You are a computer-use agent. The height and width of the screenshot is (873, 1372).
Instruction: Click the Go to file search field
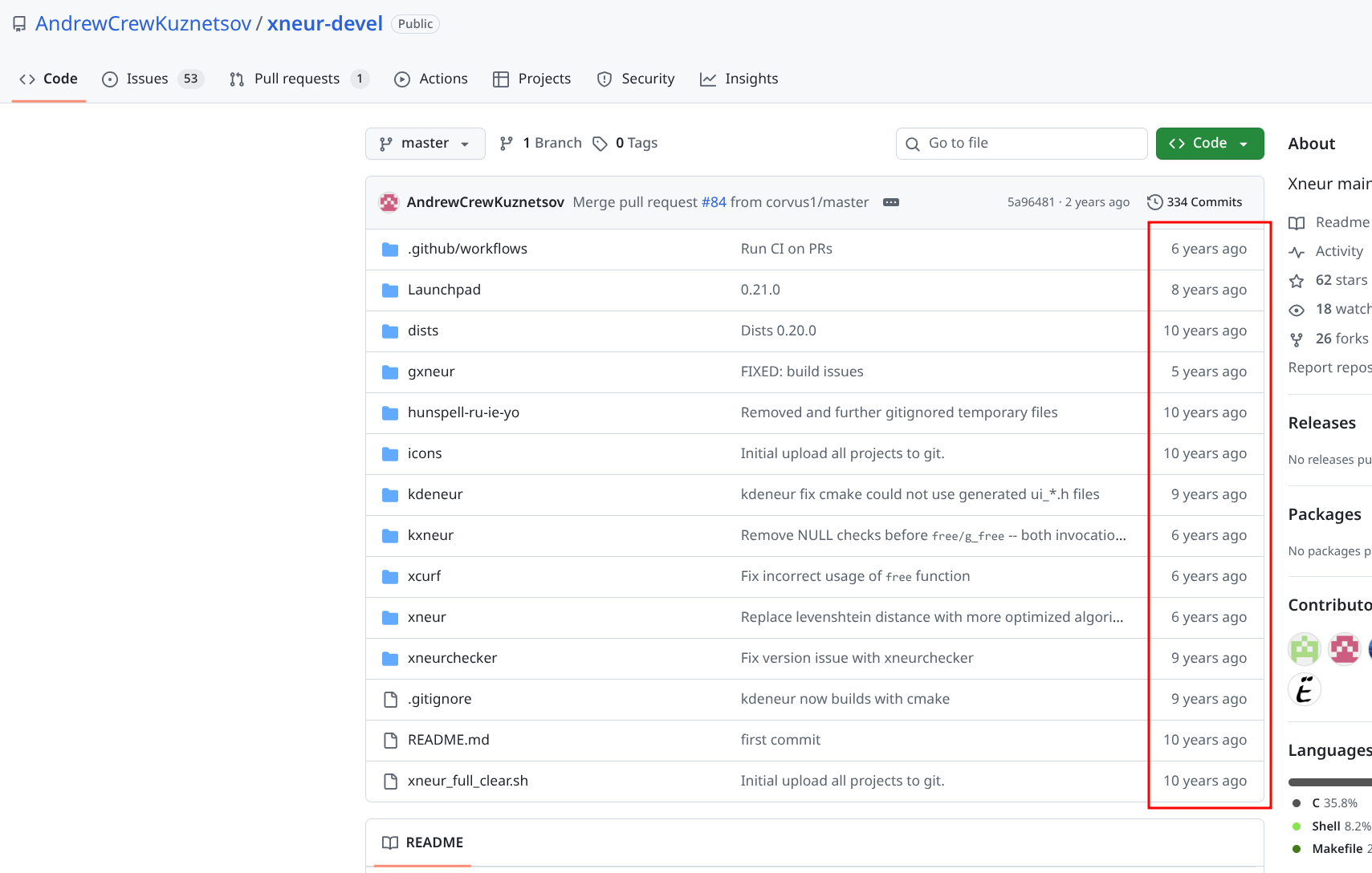[x=1022, y=144]
